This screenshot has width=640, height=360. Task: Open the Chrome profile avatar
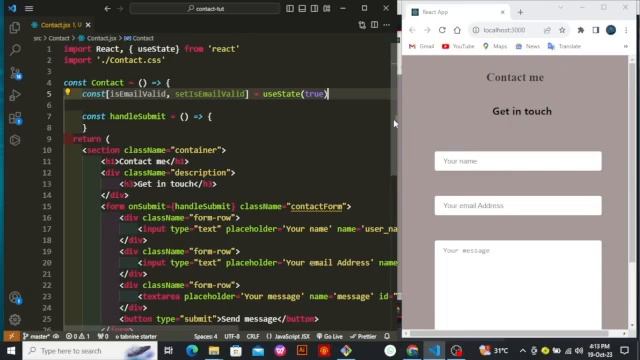(611, 30)
